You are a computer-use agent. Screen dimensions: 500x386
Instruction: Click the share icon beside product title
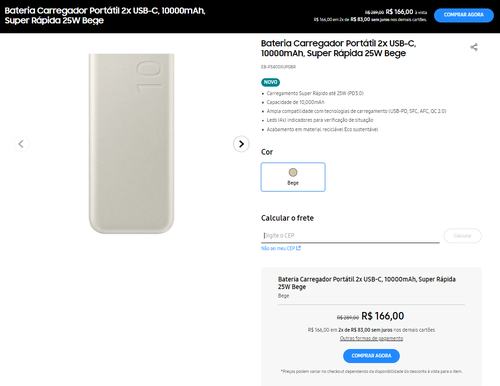474,47
